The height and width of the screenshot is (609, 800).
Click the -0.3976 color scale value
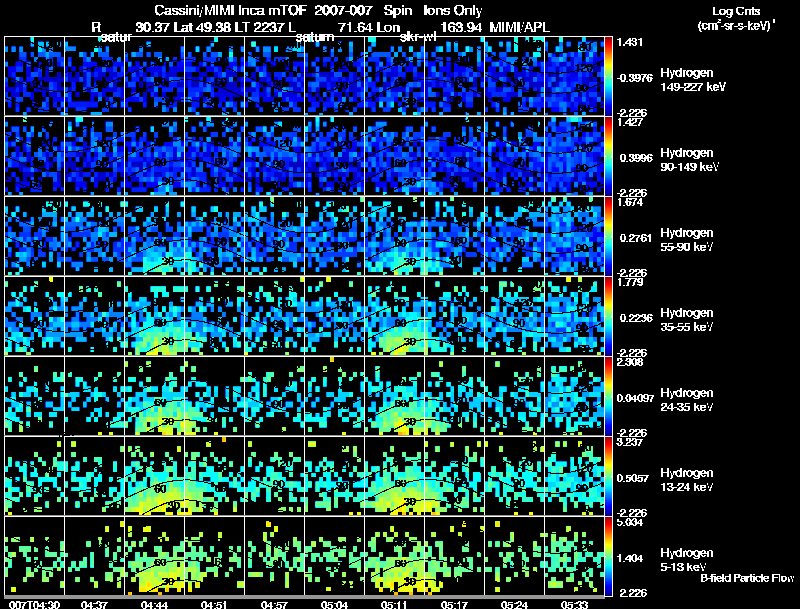635,78
